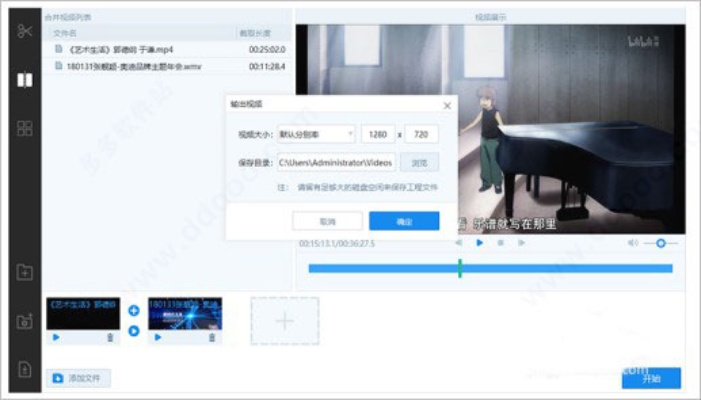The height and width of the screenshot is (400, 701).
Task: Click the next frame control
Action: [x=521, y=243]
